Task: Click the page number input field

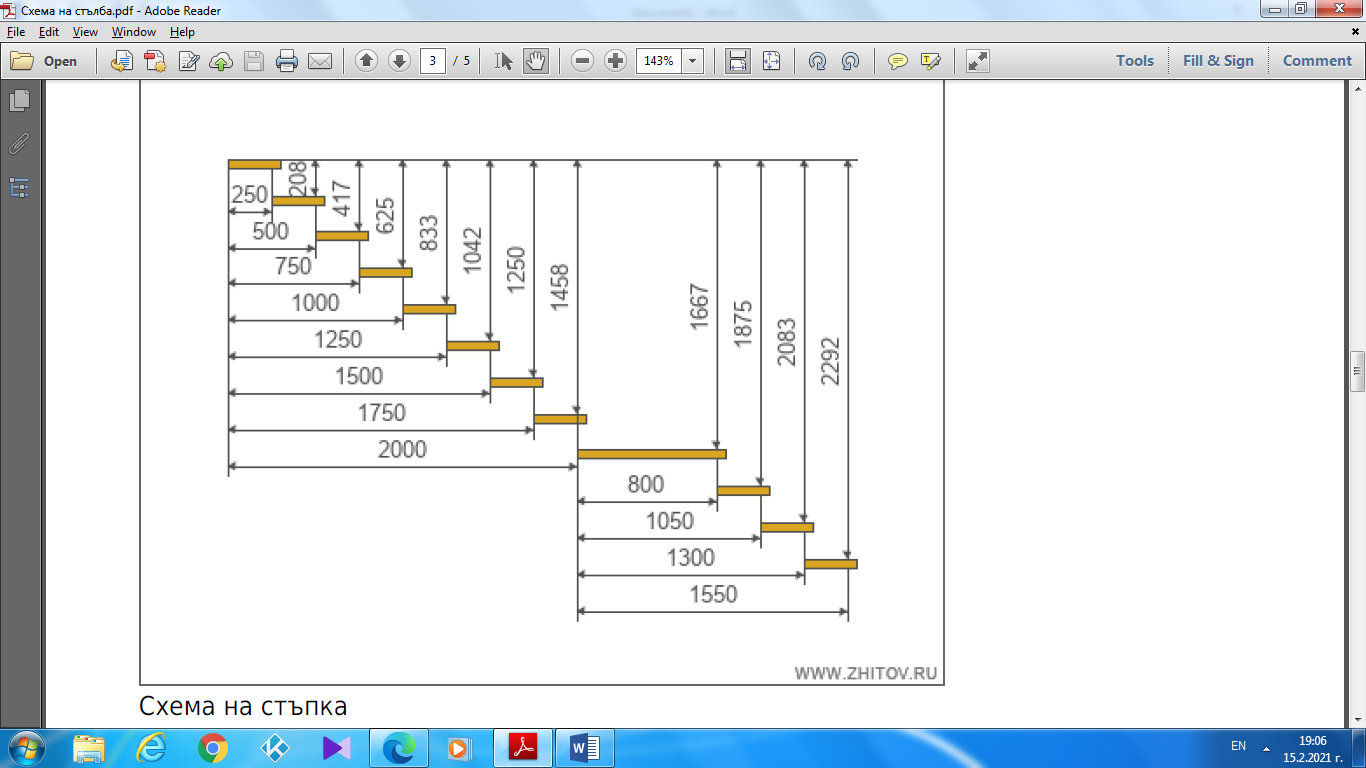Action: tap(432, 61)
